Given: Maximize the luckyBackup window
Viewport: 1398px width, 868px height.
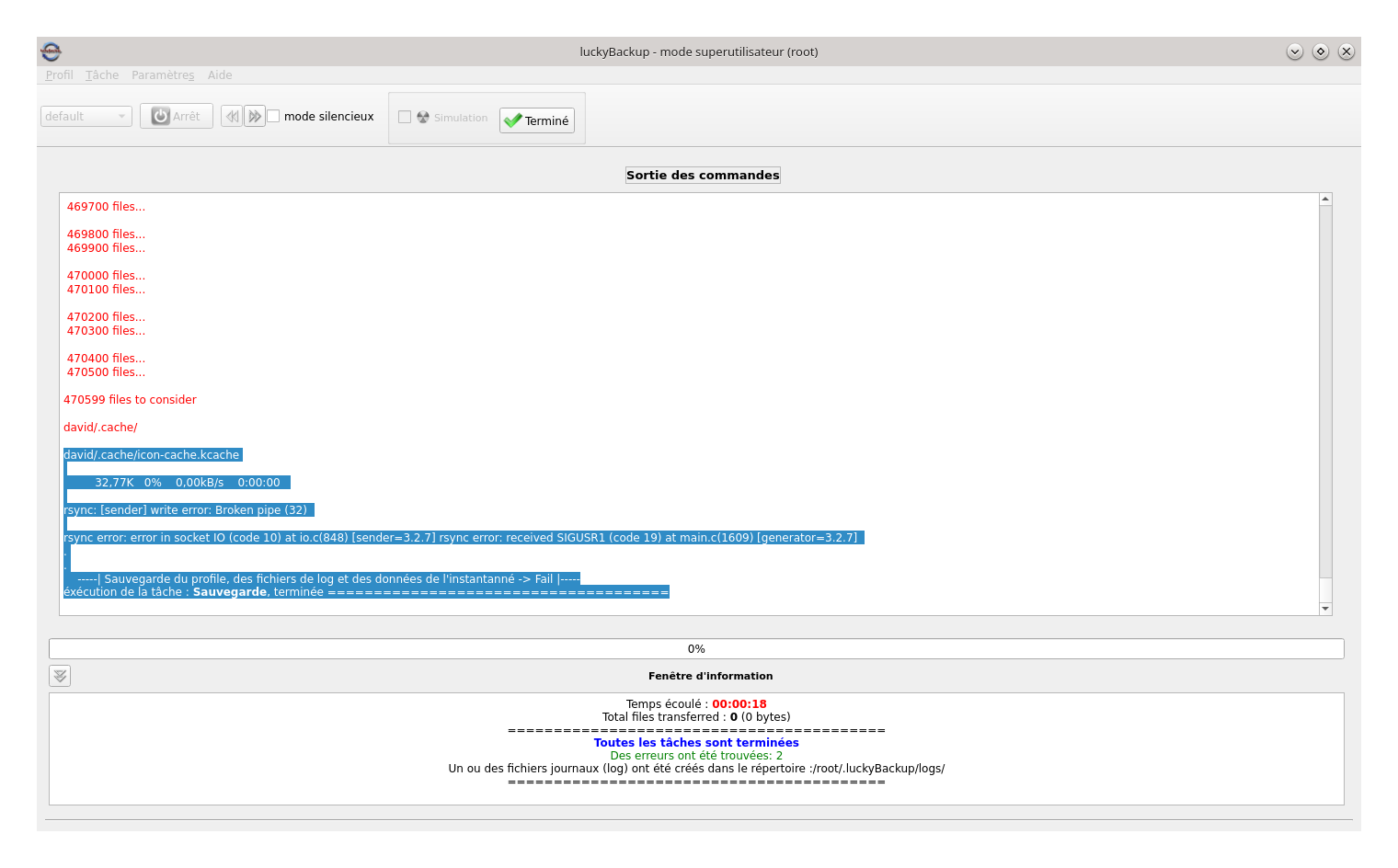Looking at the screenshot, I should pyautogui.click(x=1321, y=51).
